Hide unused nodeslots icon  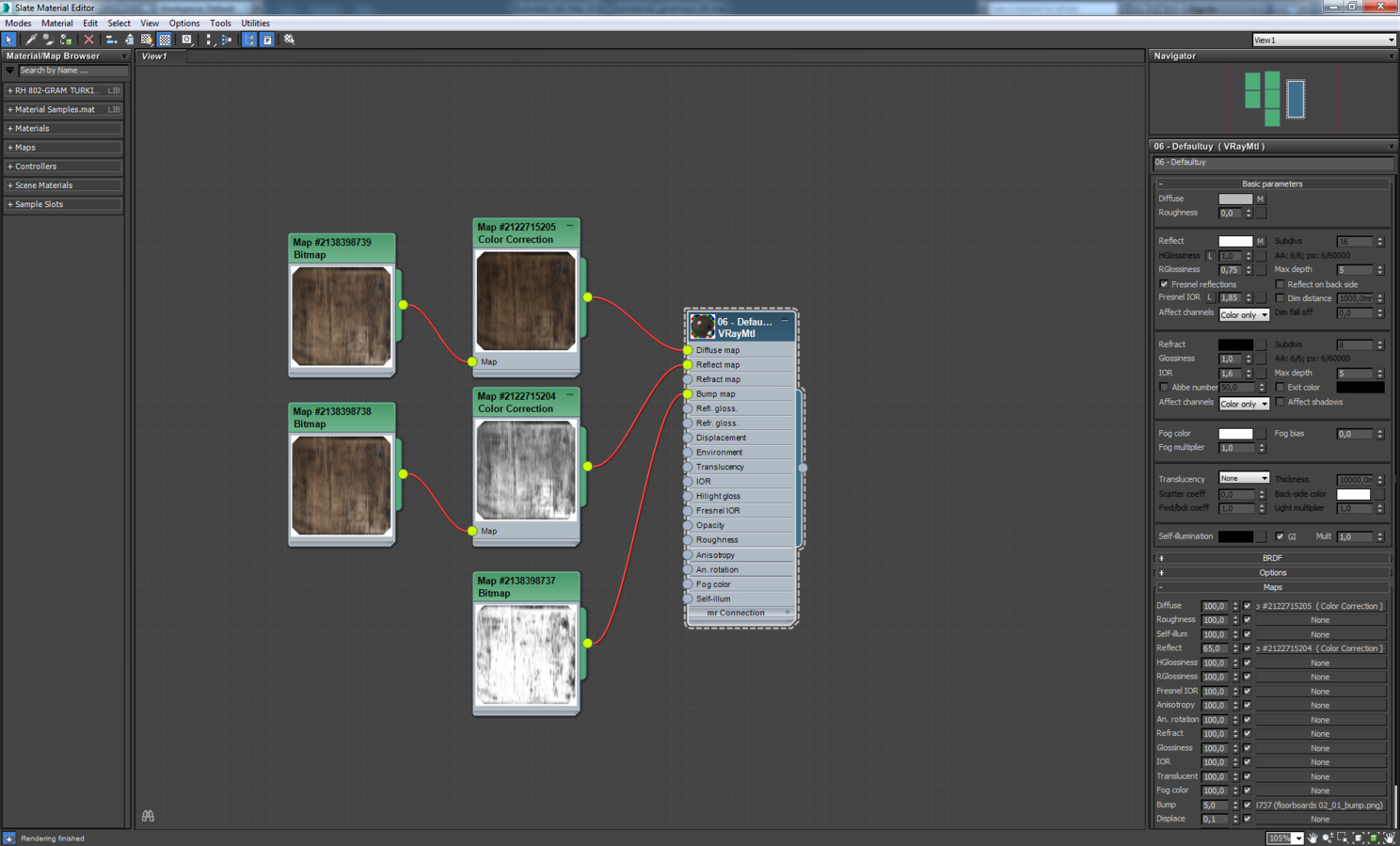tap(129, 40)
